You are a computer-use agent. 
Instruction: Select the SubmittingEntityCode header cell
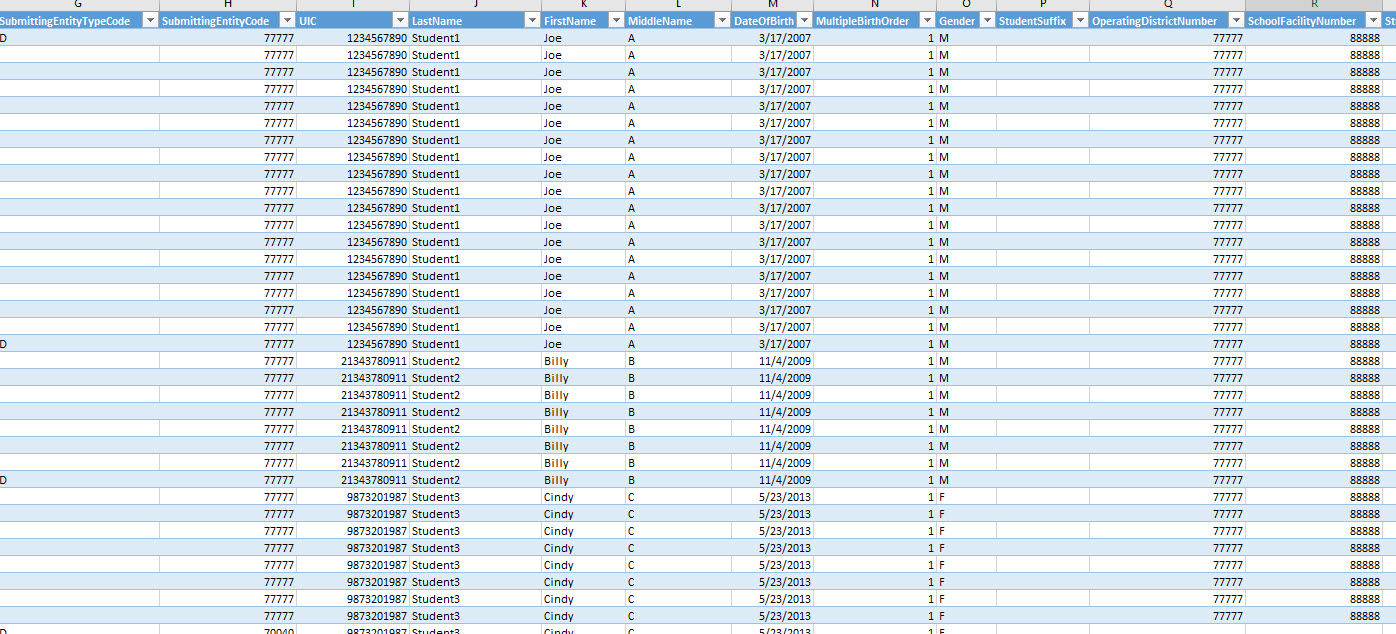pyautogui.click(x=228, y=21)
